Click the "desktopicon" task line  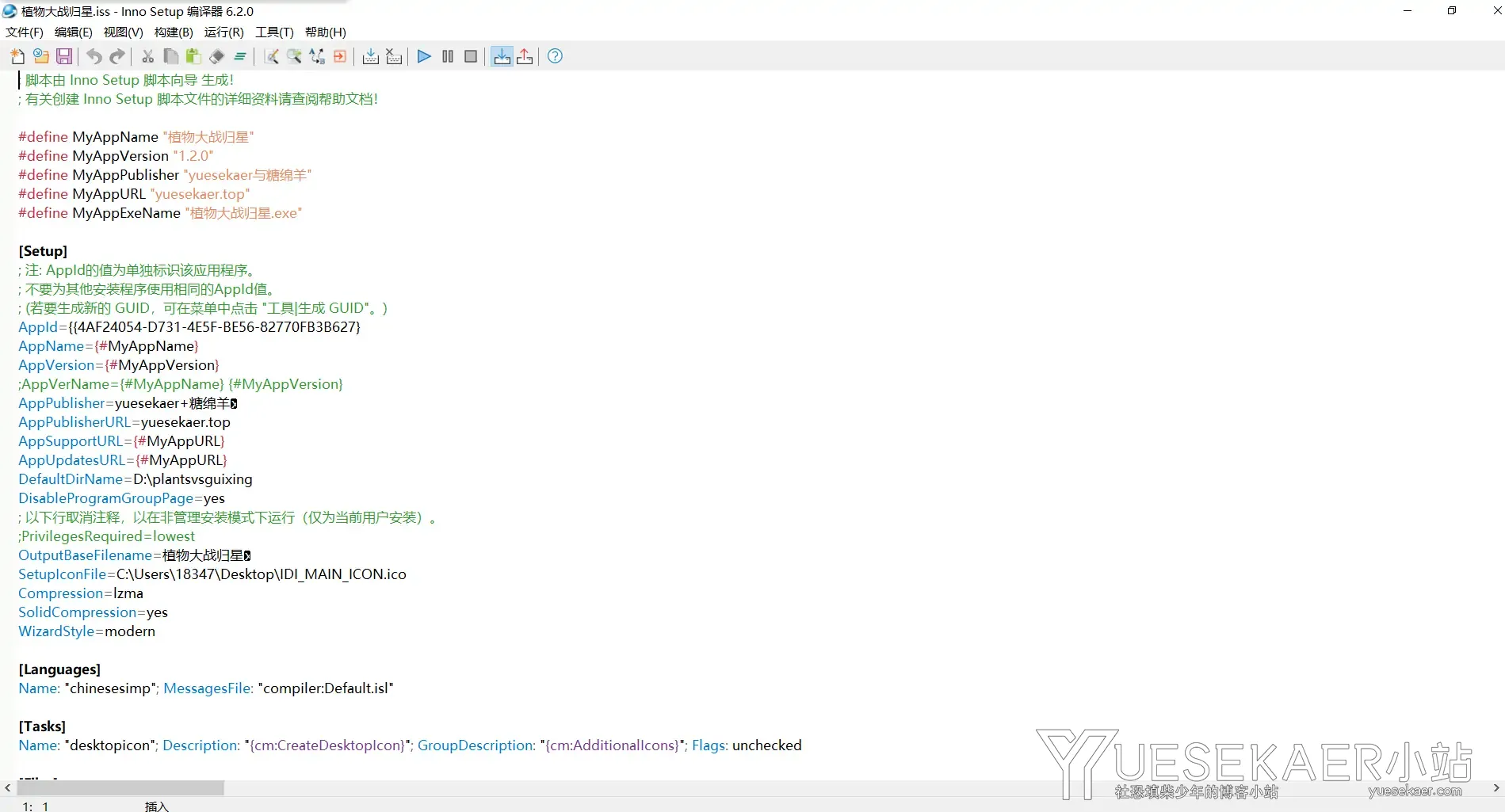[x=411, y=745]
